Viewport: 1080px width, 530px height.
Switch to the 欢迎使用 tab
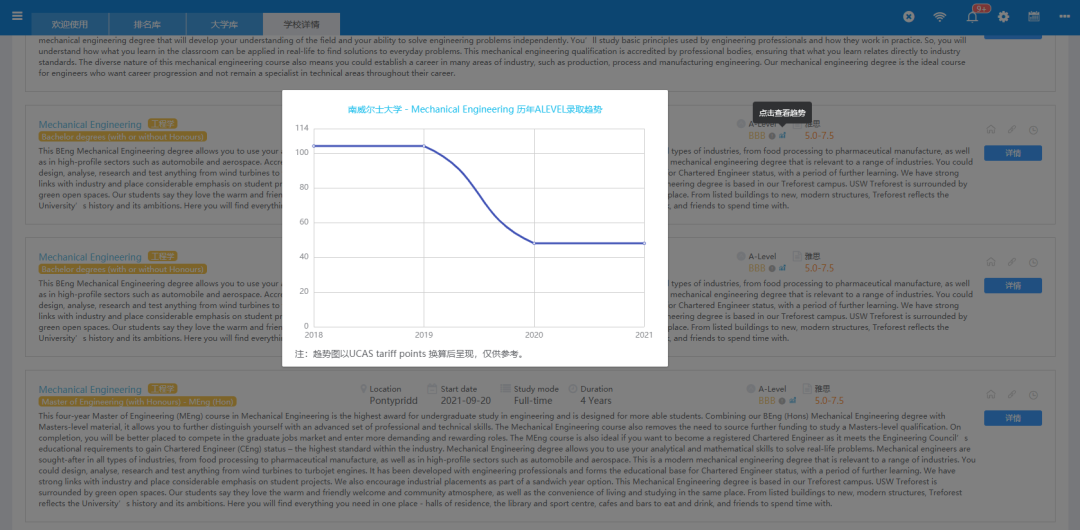[70, 24]
